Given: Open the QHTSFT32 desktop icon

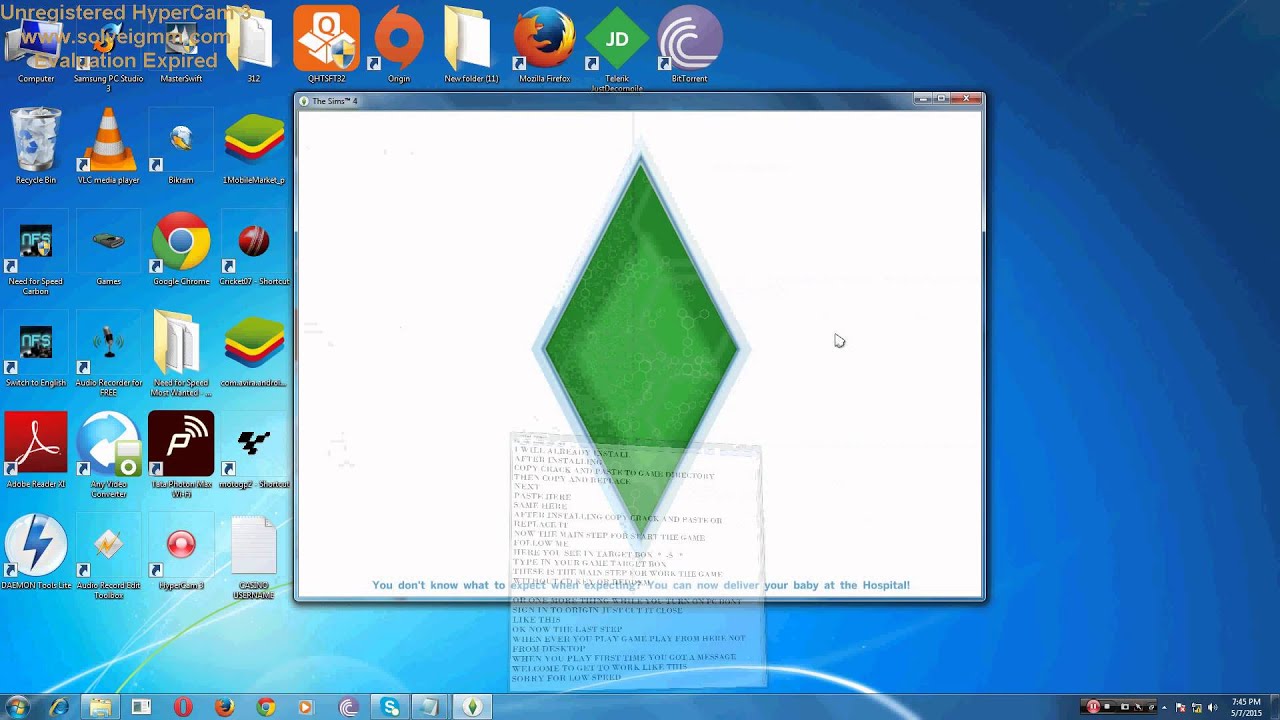Looking at the screenshot, I should pos(326,45).
